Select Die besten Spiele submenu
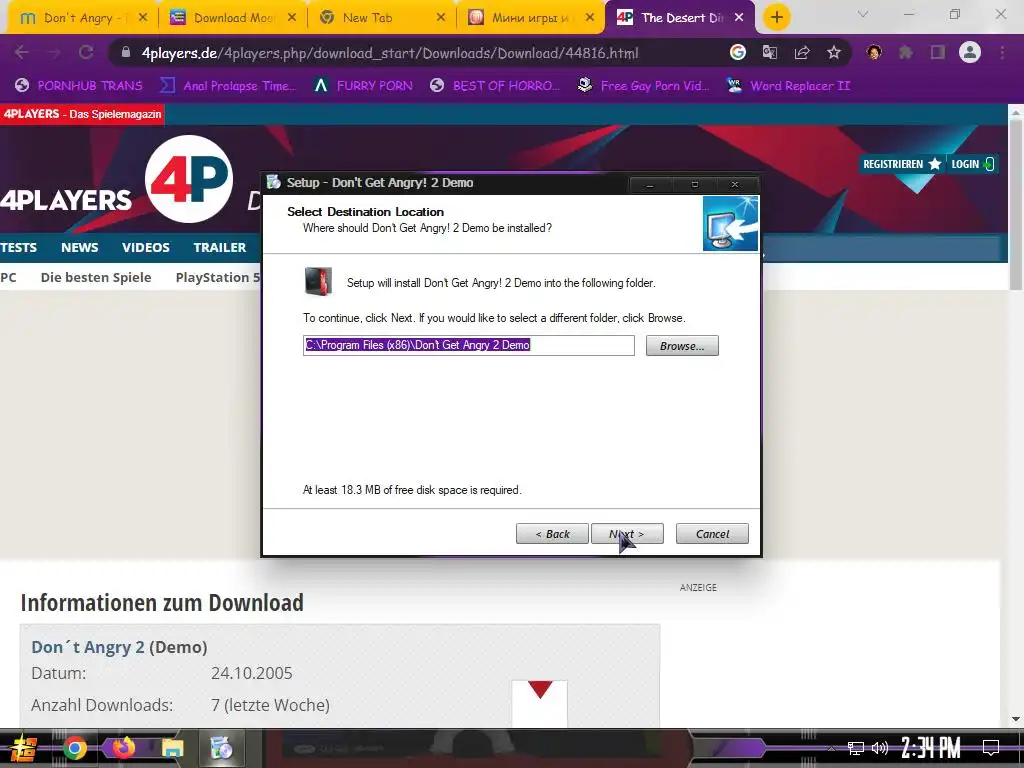 (x=96, y=278)
